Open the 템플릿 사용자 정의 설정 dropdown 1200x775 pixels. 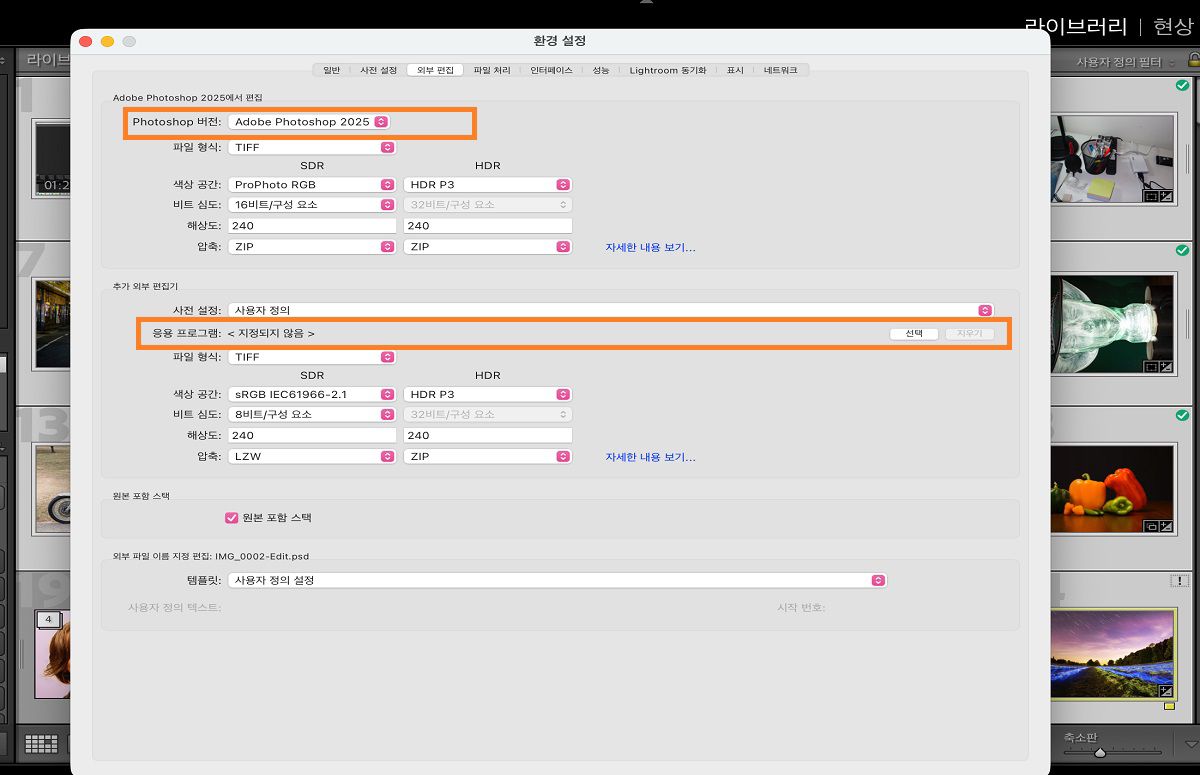(x=557, y=580)
